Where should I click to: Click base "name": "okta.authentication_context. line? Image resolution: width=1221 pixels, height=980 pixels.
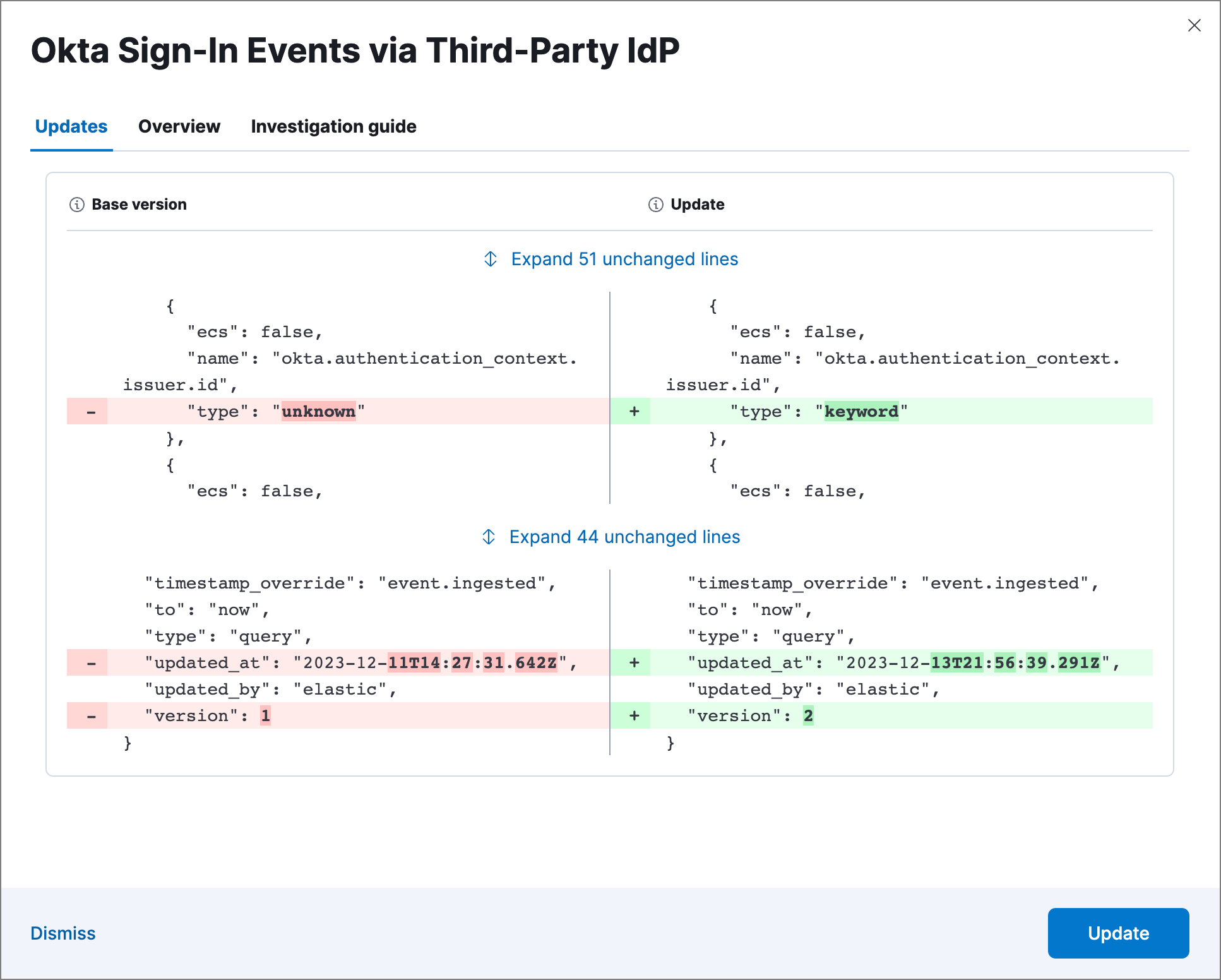pyautogui.click(x=382, y=358)
